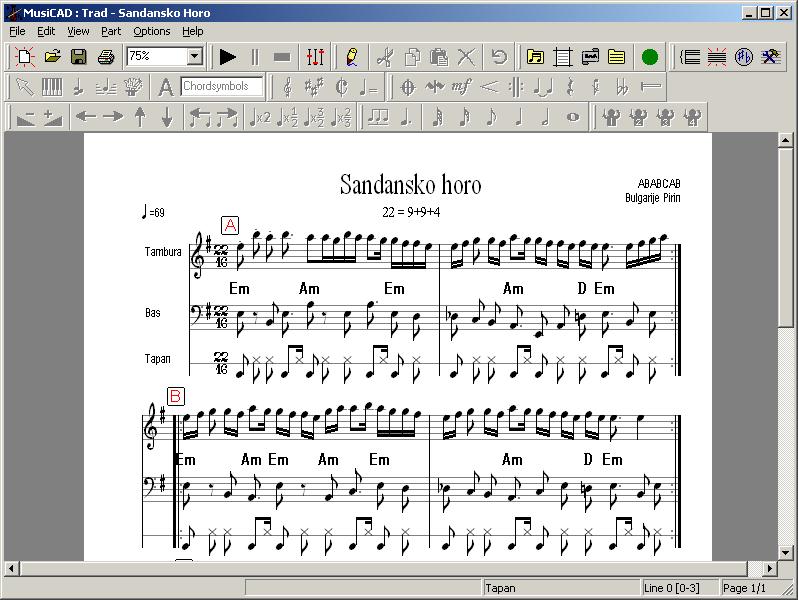Screen dimensions: 798x600
Task: Click the decrease wedge minus icon
Action: click(25, 117)
